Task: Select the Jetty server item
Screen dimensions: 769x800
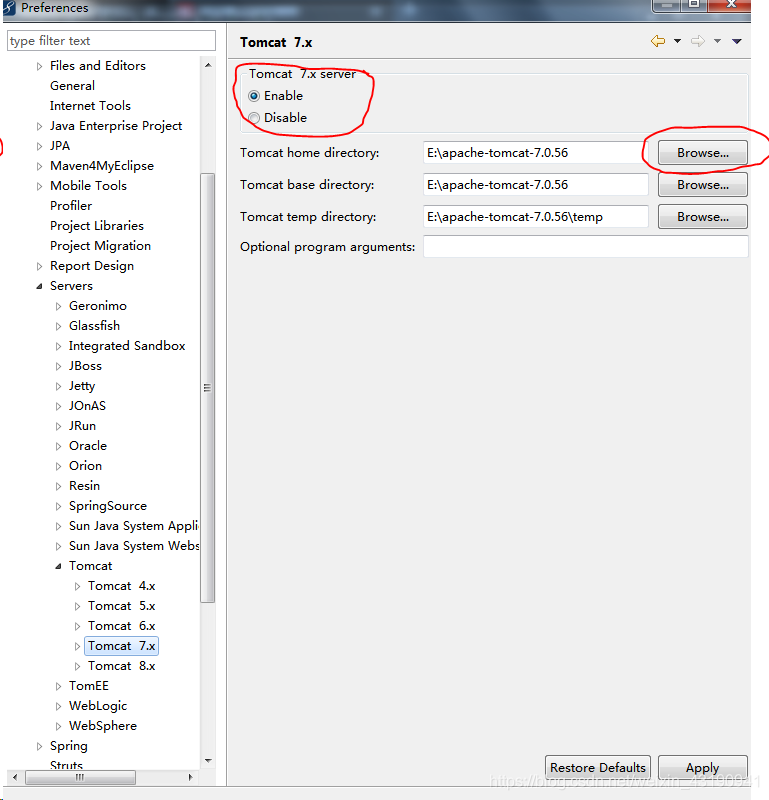Action: click(82, 386)
